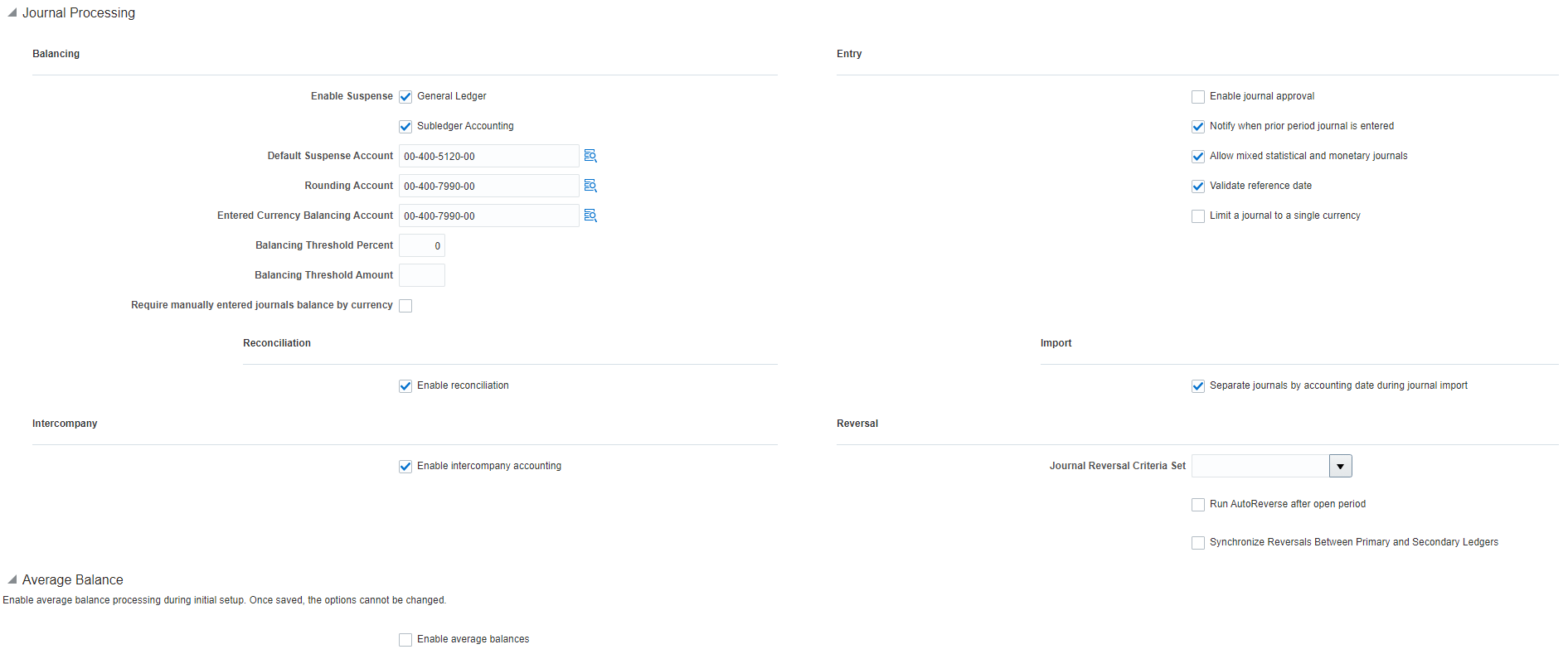Toggle Require manually entered journals balance checkbox
This screenshot has height=659, width=1568.
click(x=405, y=306)
